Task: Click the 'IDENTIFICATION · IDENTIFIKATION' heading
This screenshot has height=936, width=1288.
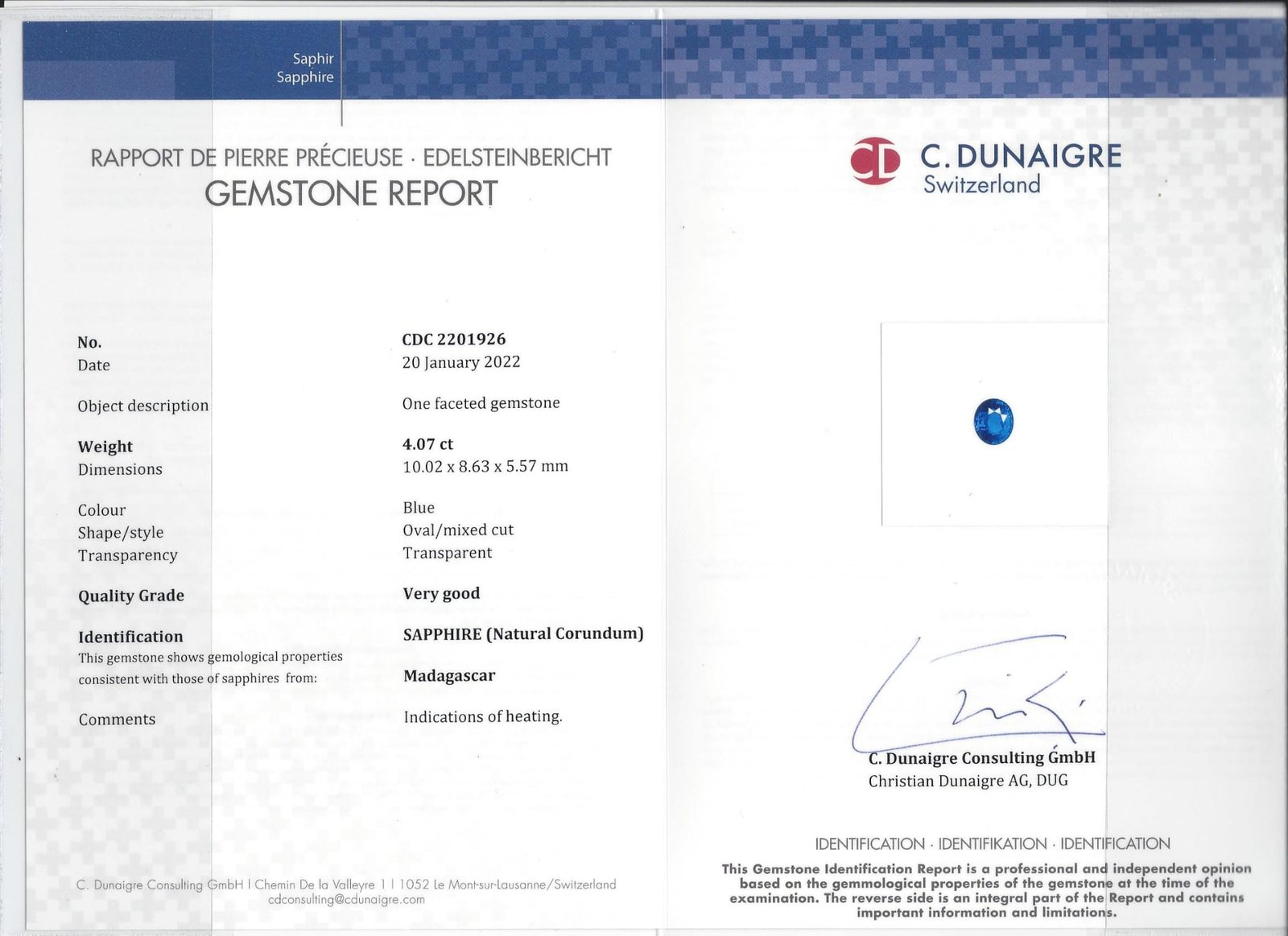Action: (993, 844)
